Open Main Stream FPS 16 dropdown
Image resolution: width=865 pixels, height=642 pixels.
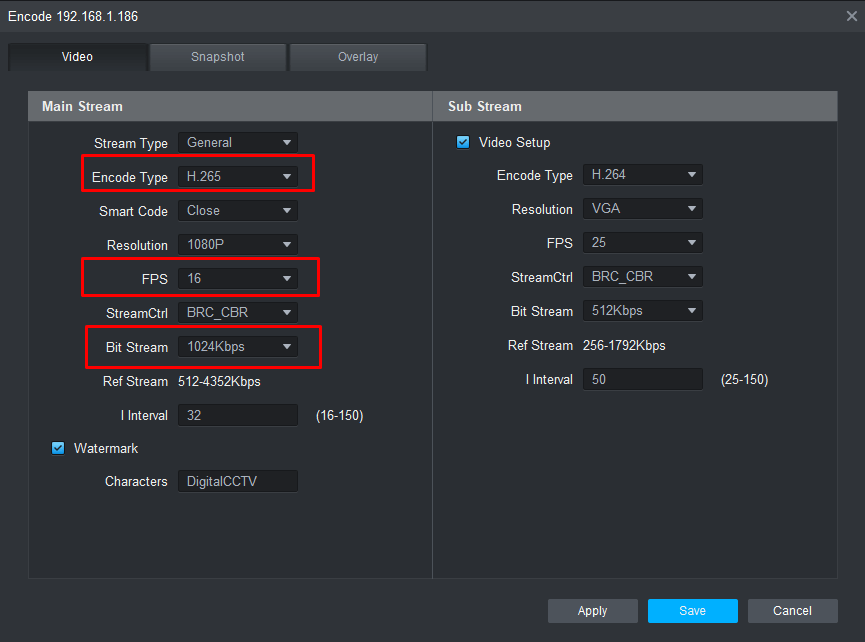[x=238, y=279]
